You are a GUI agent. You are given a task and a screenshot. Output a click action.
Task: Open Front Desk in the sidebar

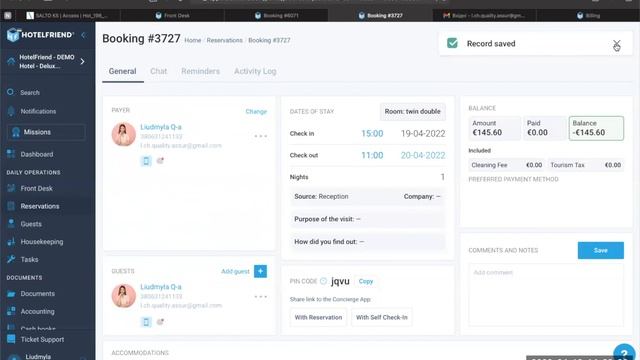coord(36,189)
